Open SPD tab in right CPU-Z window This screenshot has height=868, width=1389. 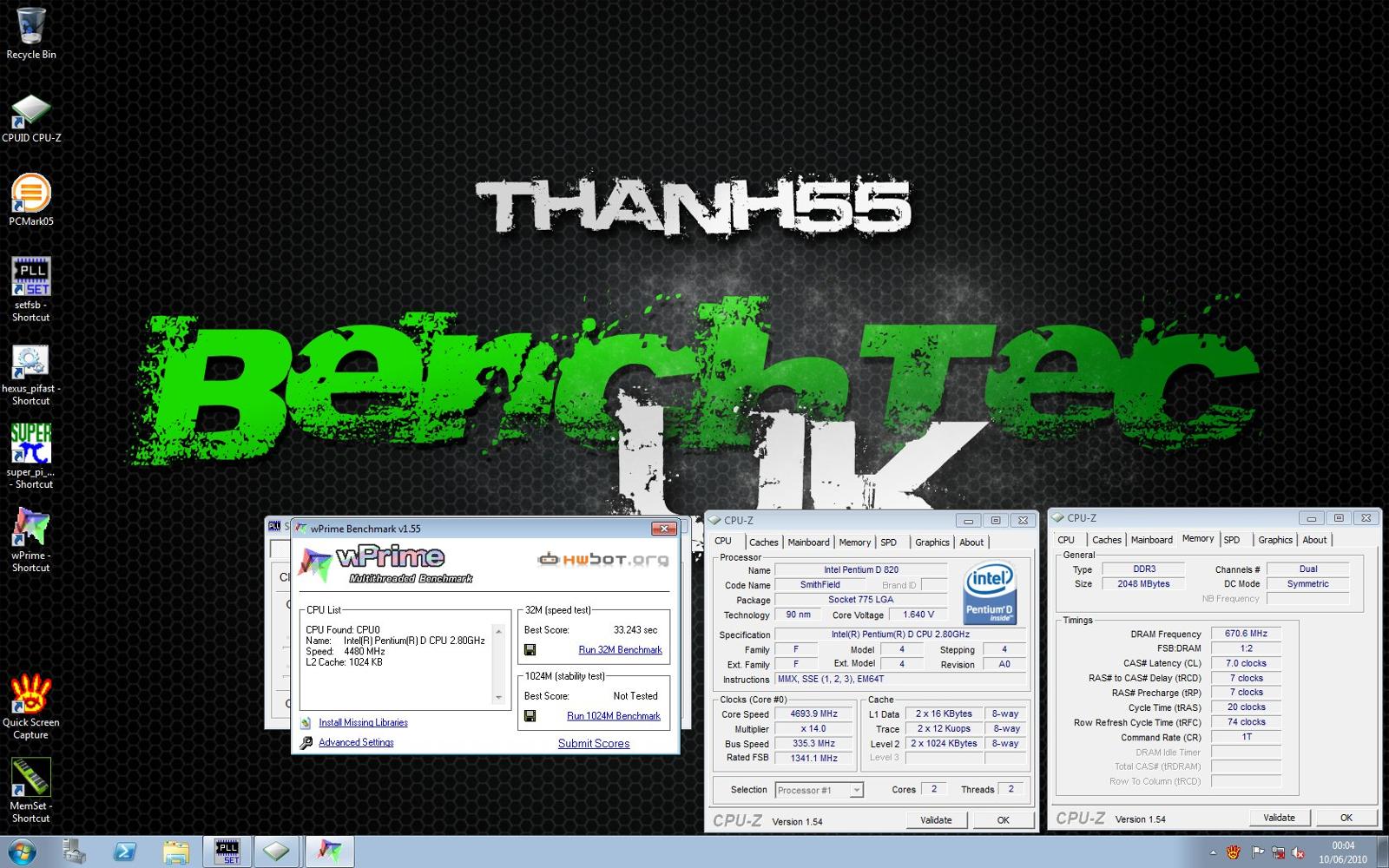[1232, 540]
